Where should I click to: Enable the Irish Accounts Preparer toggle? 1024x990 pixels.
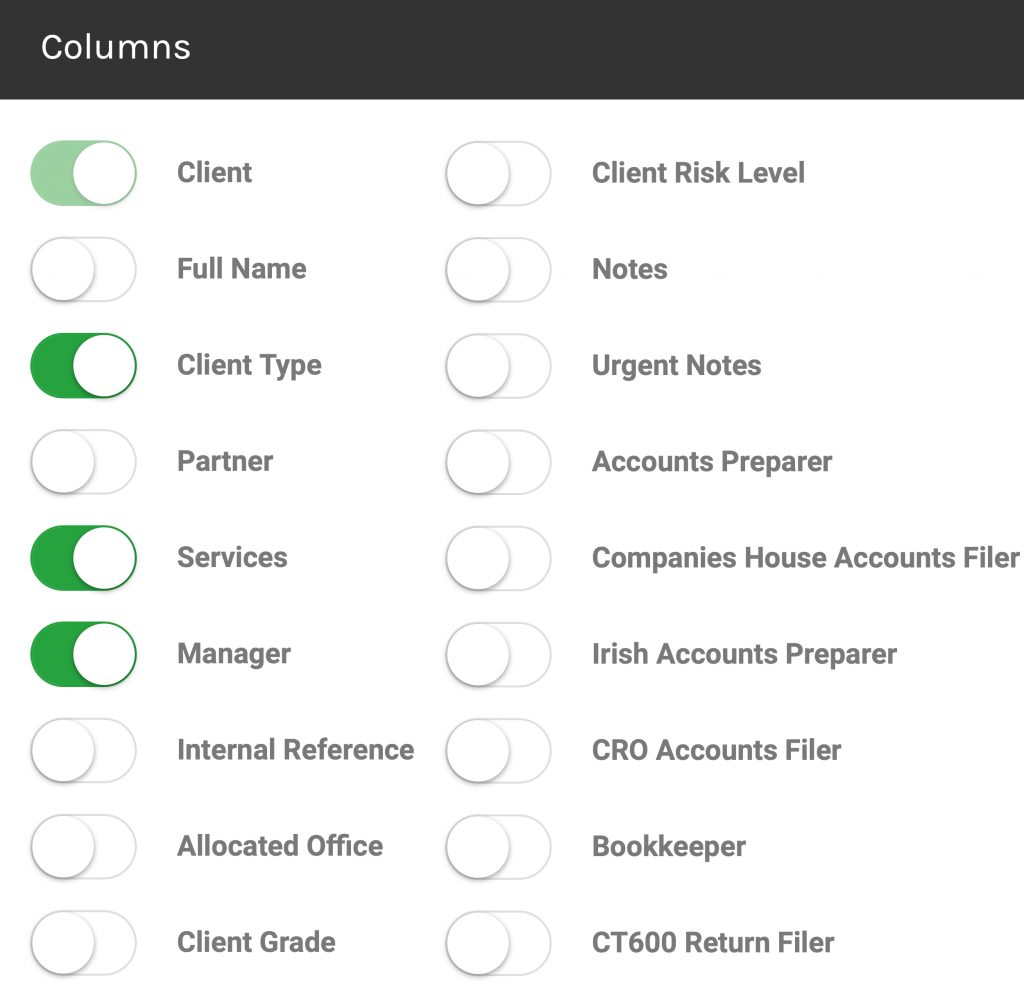tap(498, 654)
